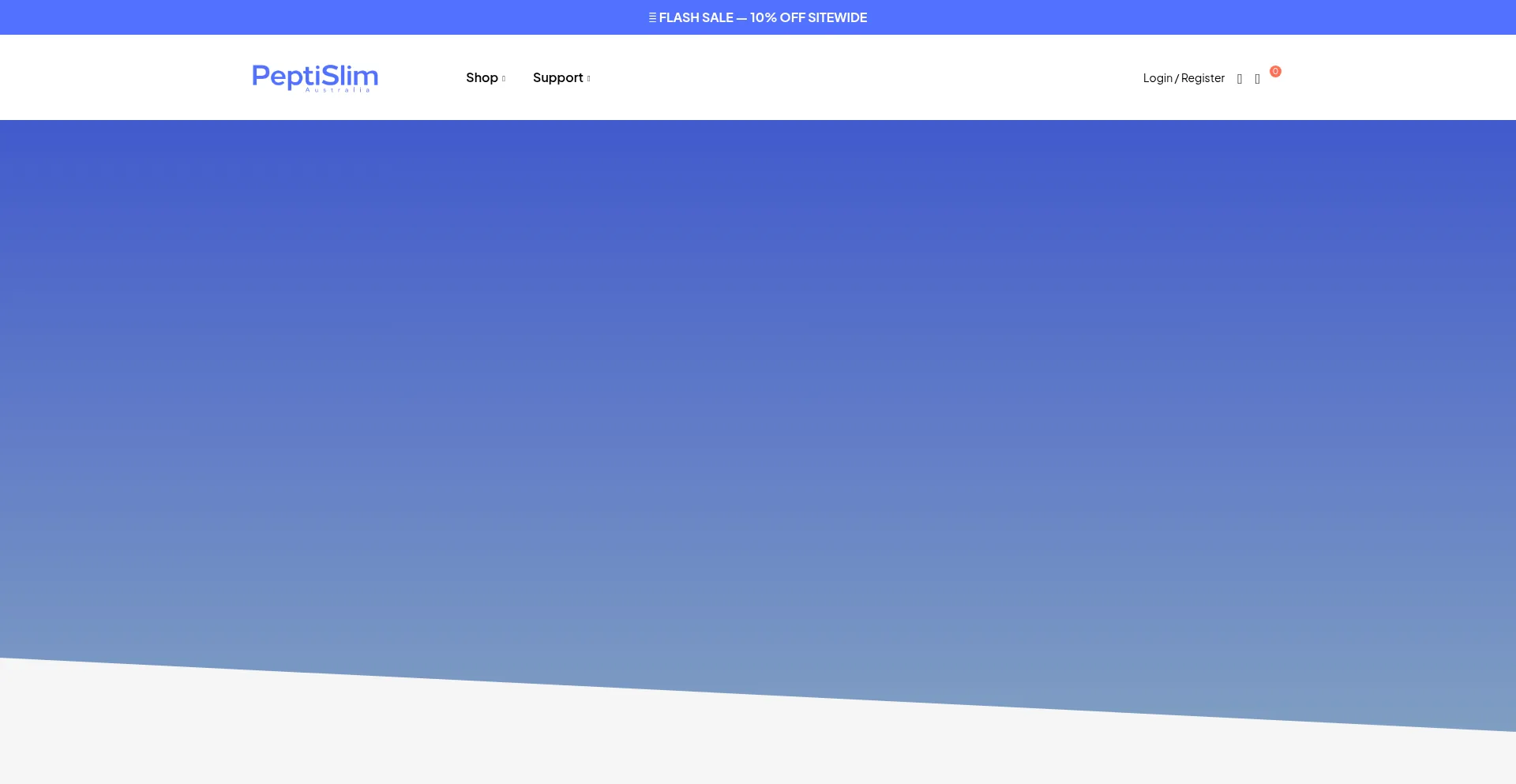Click the blue announcement bar's left side
Screen dimensions: 1516x784
(237, 17)
